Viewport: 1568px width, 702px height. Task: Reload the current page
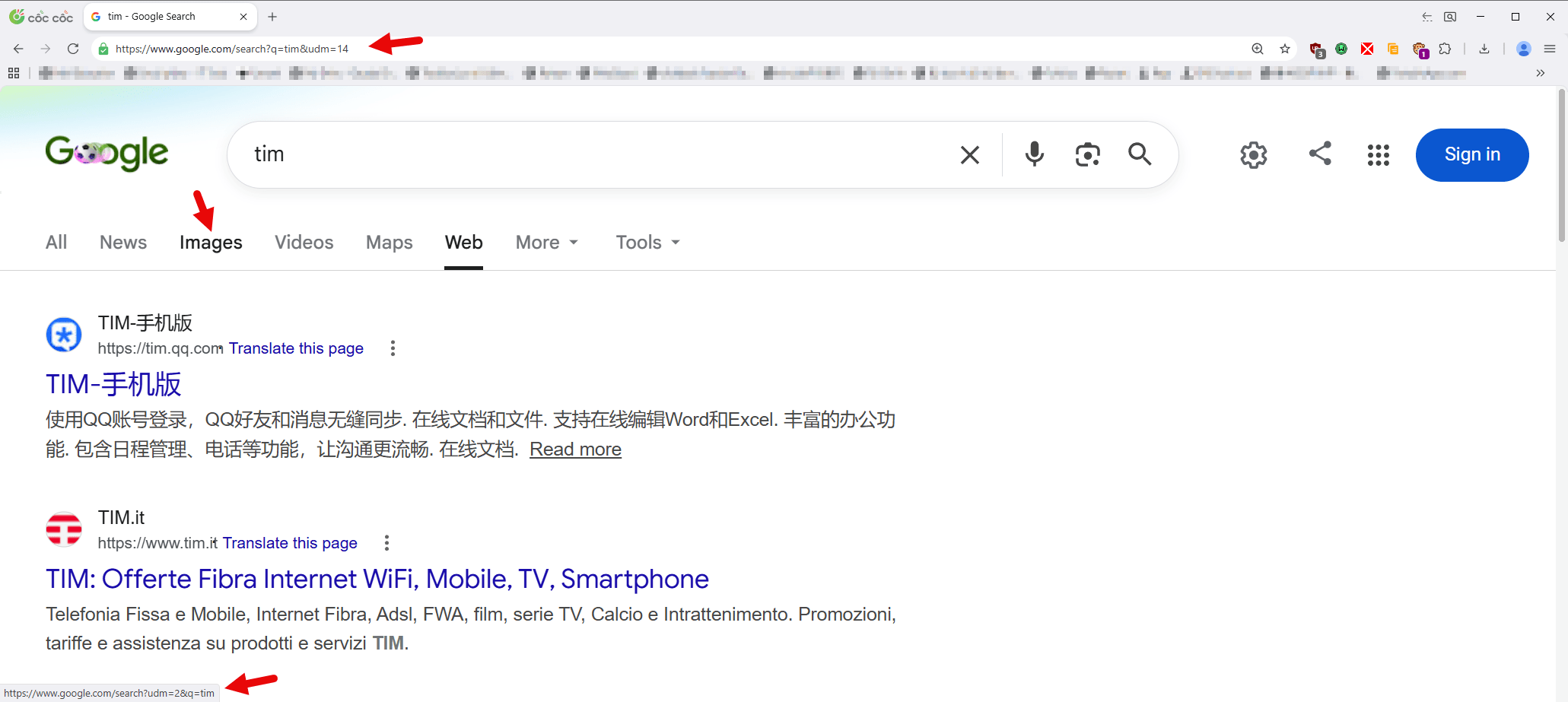[x=73, y=49]
